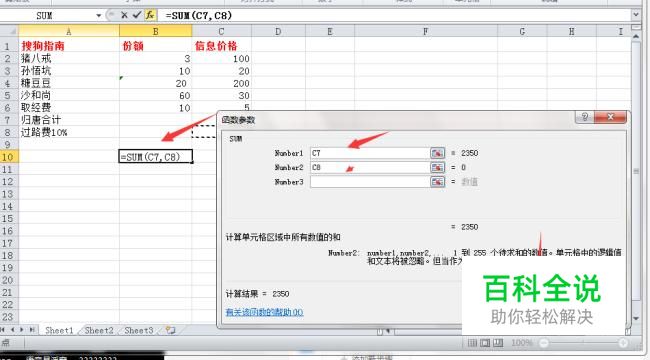650x360 pixels.
Task: Click in the empty Number3 input field
Action: tap(370, 182)
